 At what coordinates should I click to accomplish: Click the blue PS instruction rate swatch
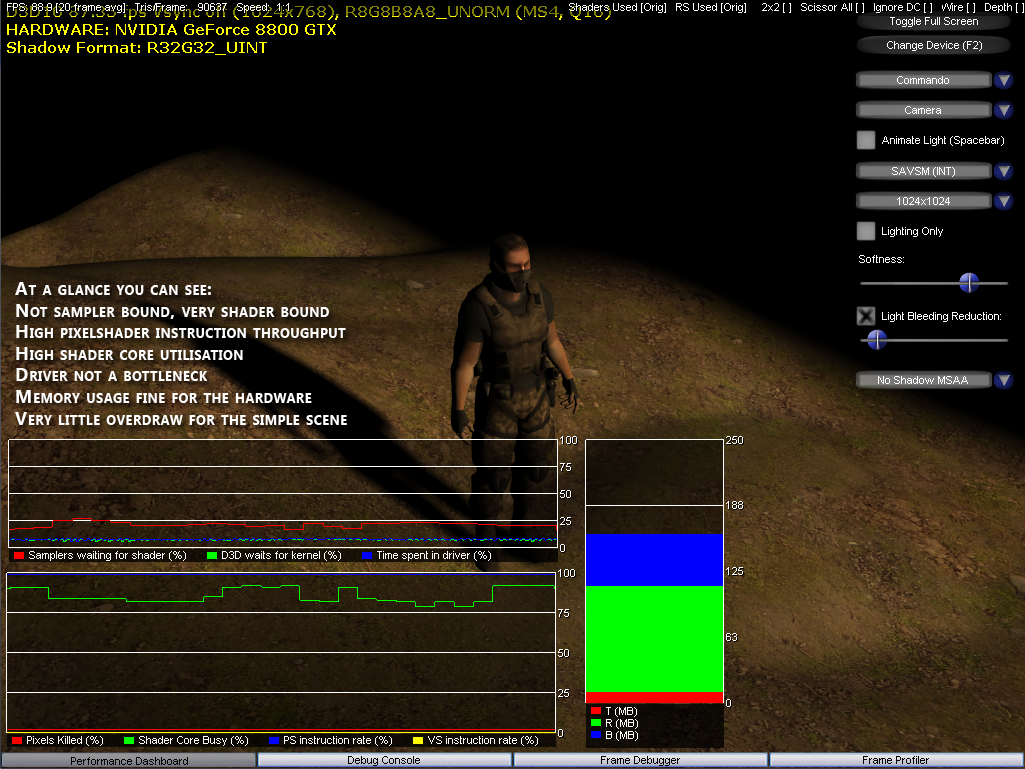pos(274,740)
